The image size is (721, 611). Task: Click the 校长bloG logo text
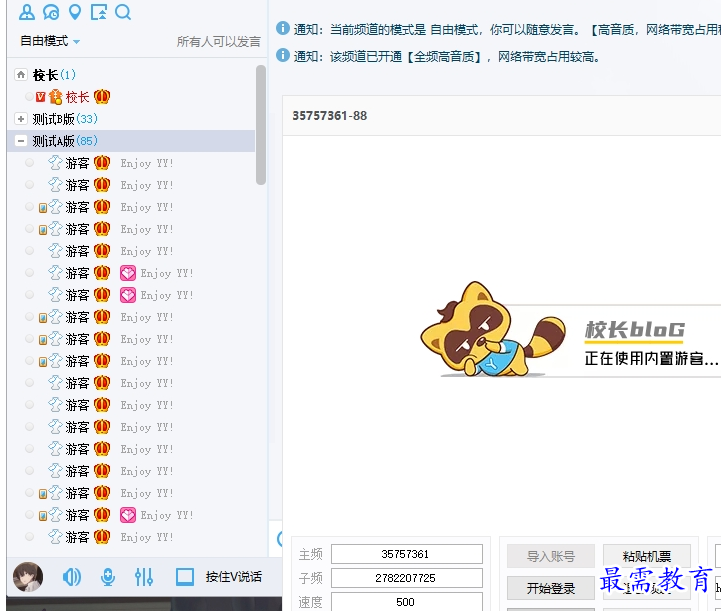point(635,330)
